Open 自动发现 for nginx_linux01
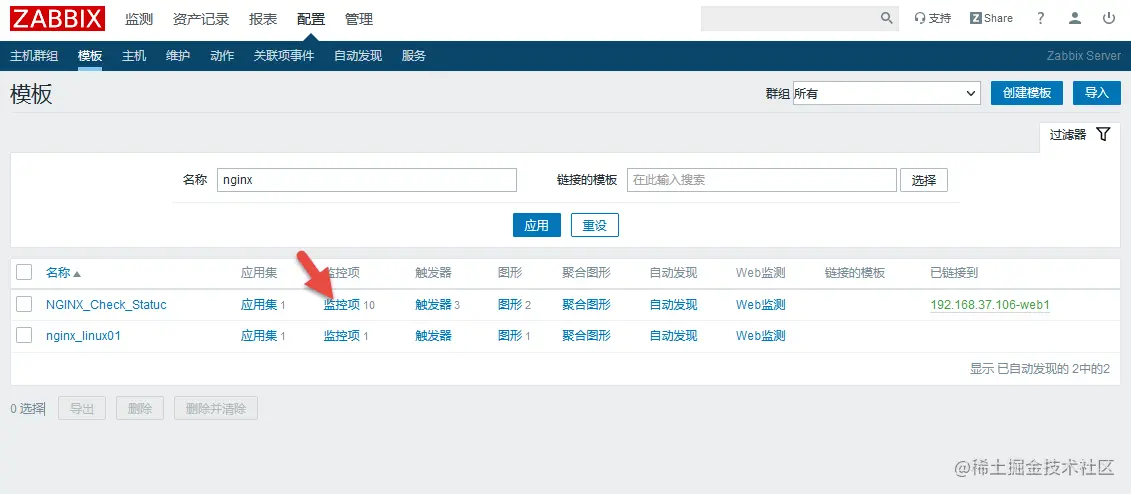This screenshot has width=1131, height=494. pos(674,336)
